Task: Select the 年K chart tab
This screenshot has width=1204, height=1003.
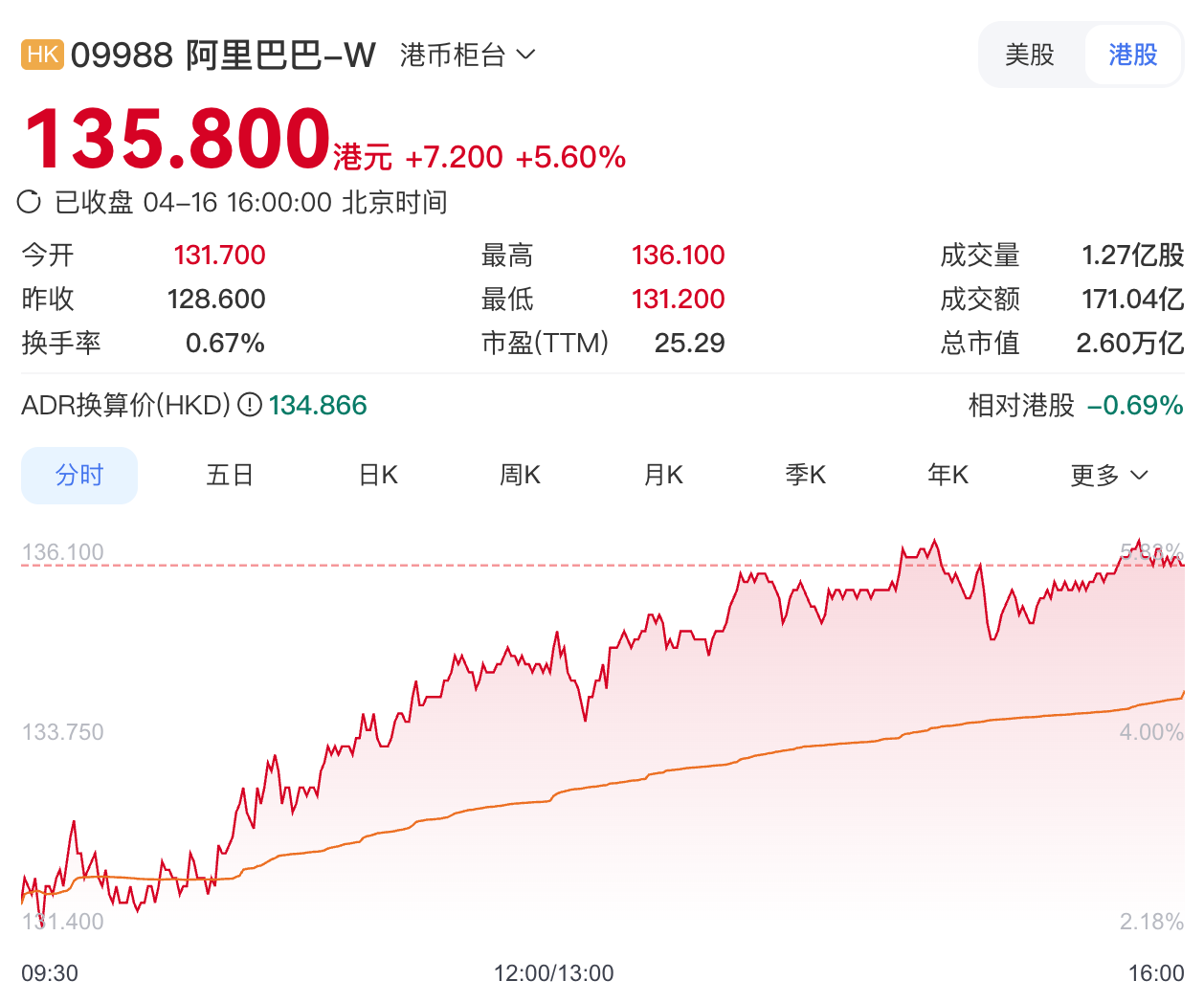Action: point(948,475)
